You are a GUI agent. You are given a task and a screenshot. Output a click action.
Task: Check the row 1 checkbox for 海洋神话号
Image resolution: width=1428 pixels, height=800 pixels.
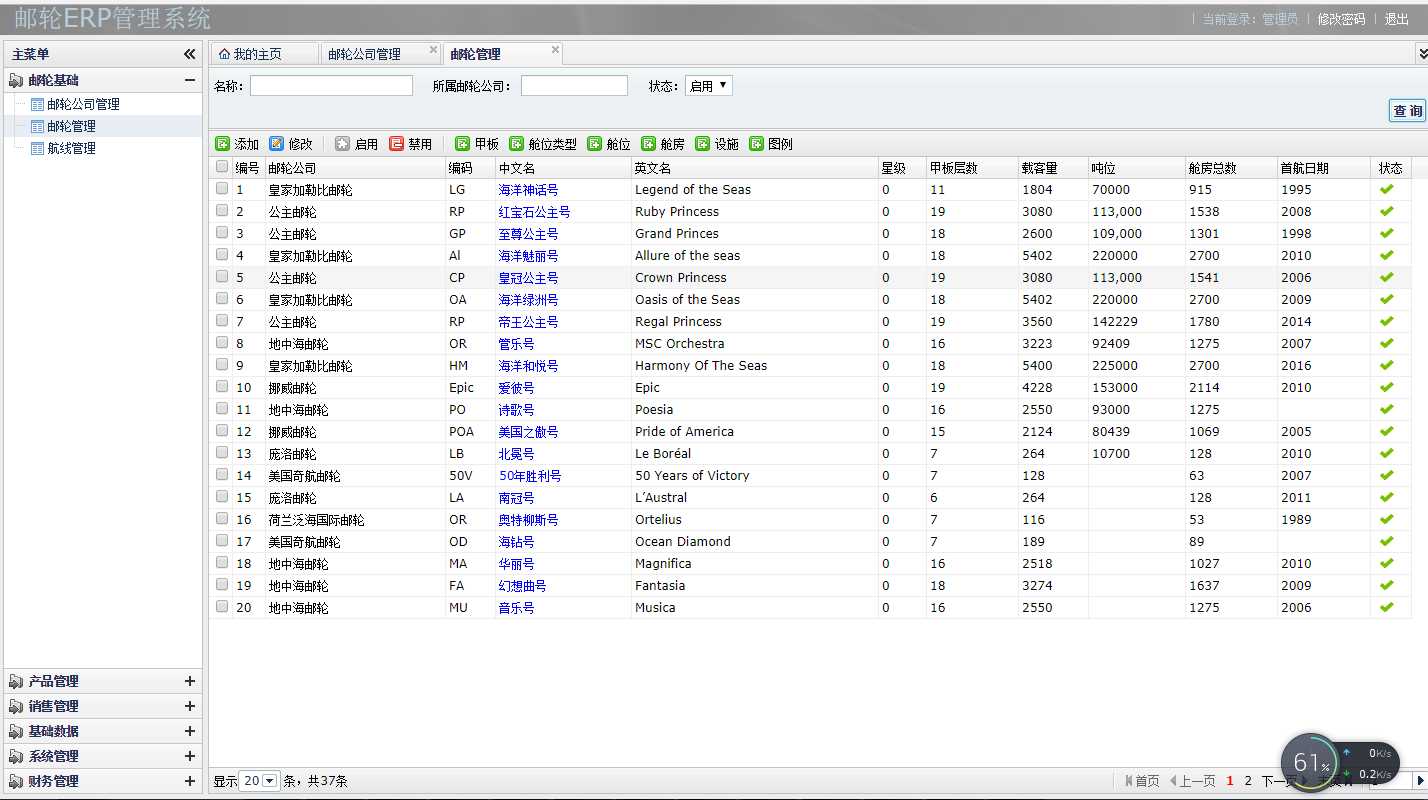coord(222,188)
